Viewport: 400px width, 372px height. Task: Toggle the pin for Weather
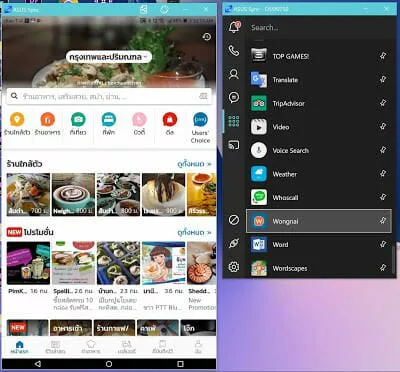coord(383,174)
